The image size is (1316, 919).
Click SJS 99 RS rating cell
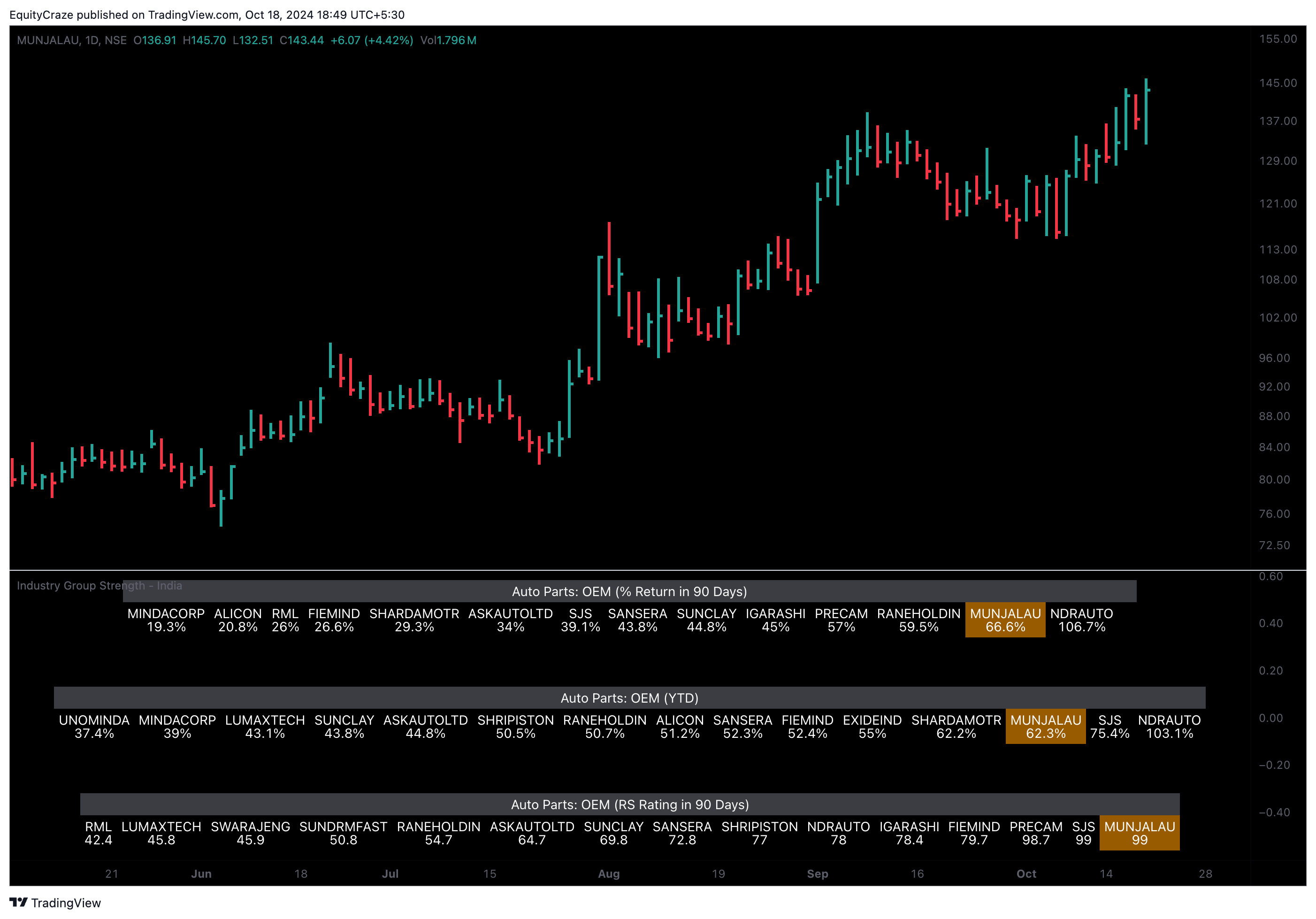coord(1083,833)
